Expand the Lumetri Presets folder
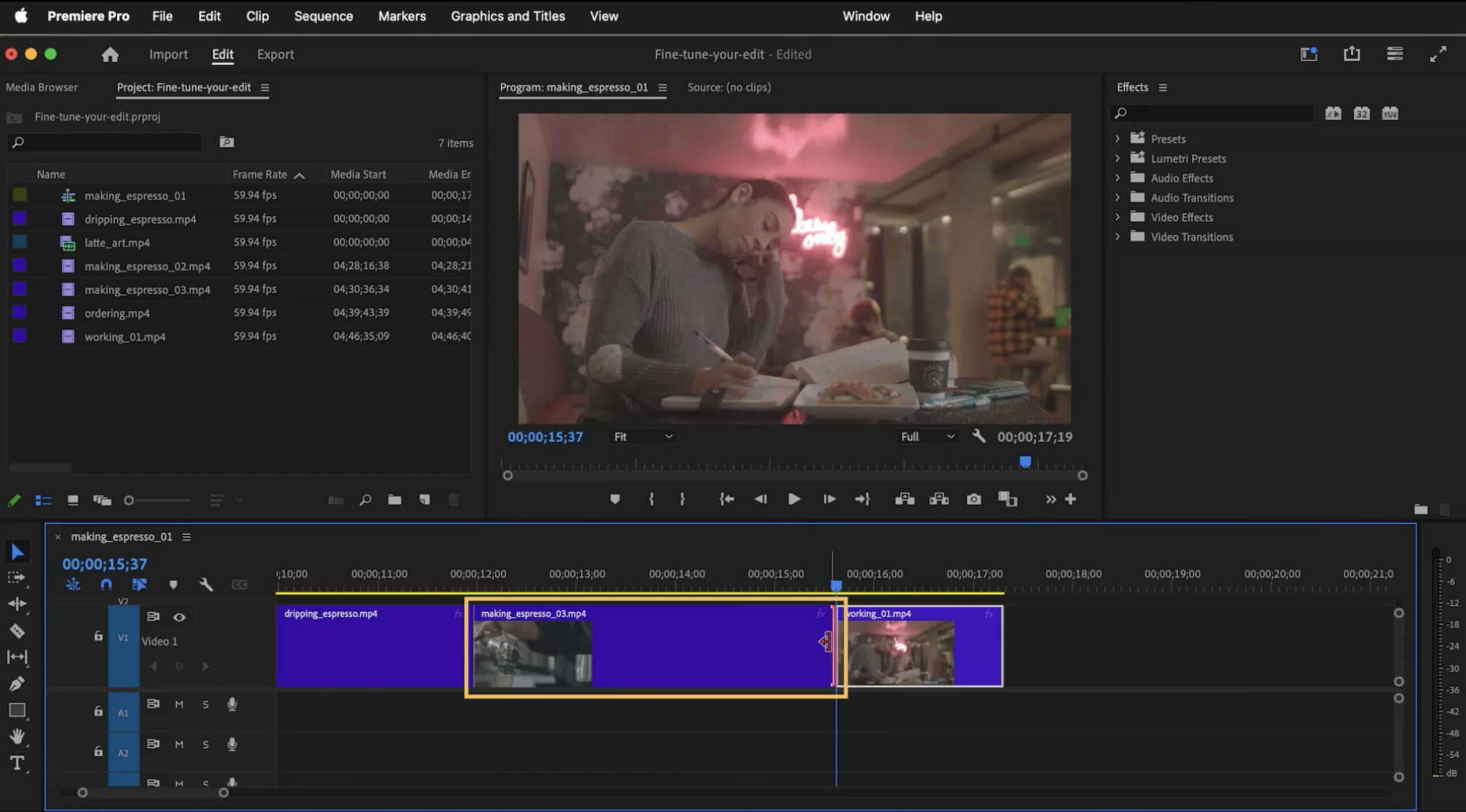The image size is (1466, 812). tap(1117, 158)
